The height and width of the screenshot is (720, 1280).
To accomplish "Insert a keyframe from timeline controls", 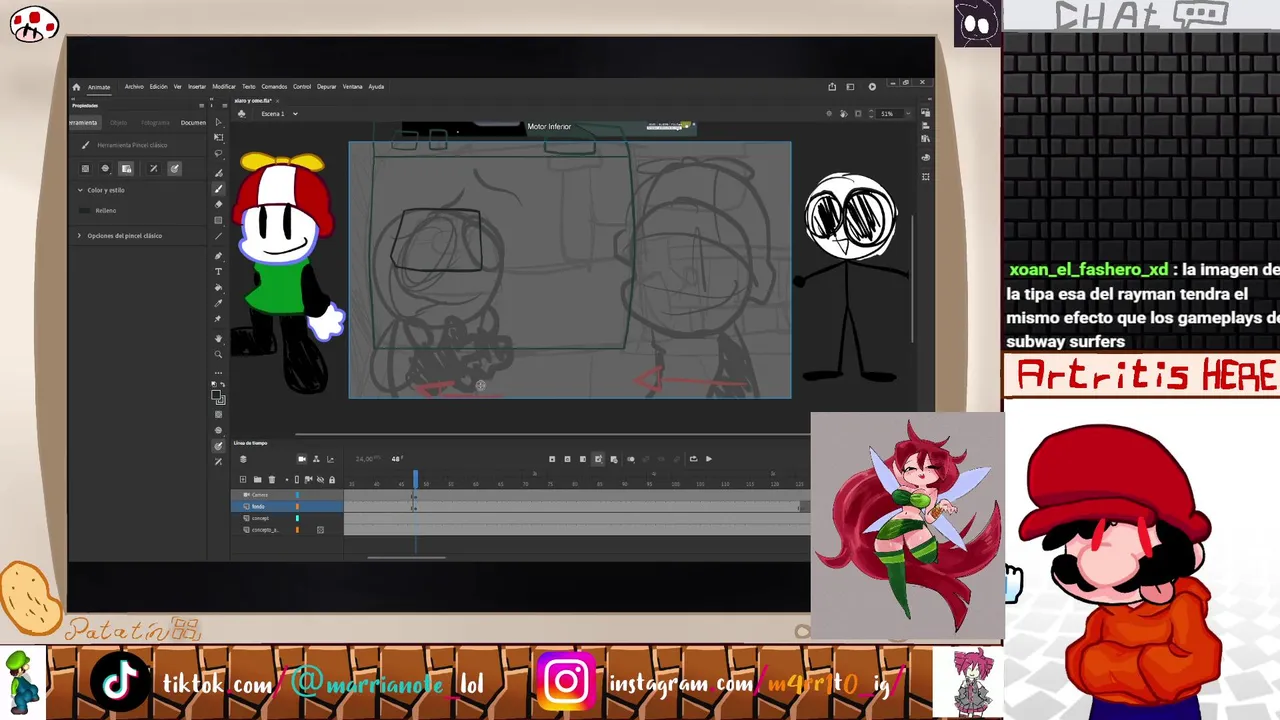I will (552, 459).
